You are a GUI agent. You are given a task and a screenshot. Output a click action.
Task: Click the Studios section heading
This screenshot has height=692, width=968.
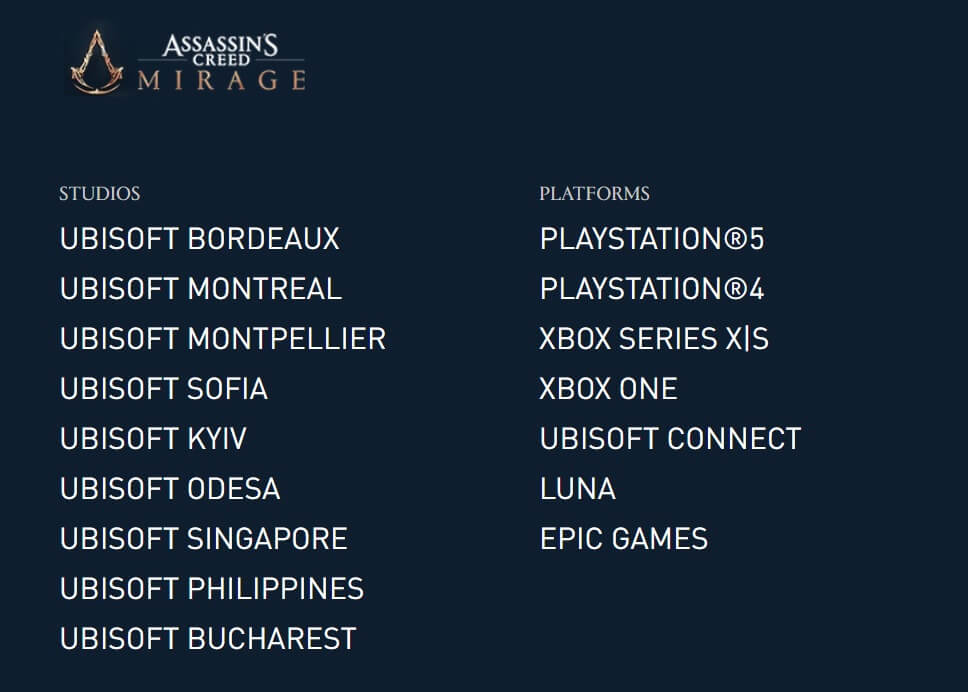tap(99, 194)
